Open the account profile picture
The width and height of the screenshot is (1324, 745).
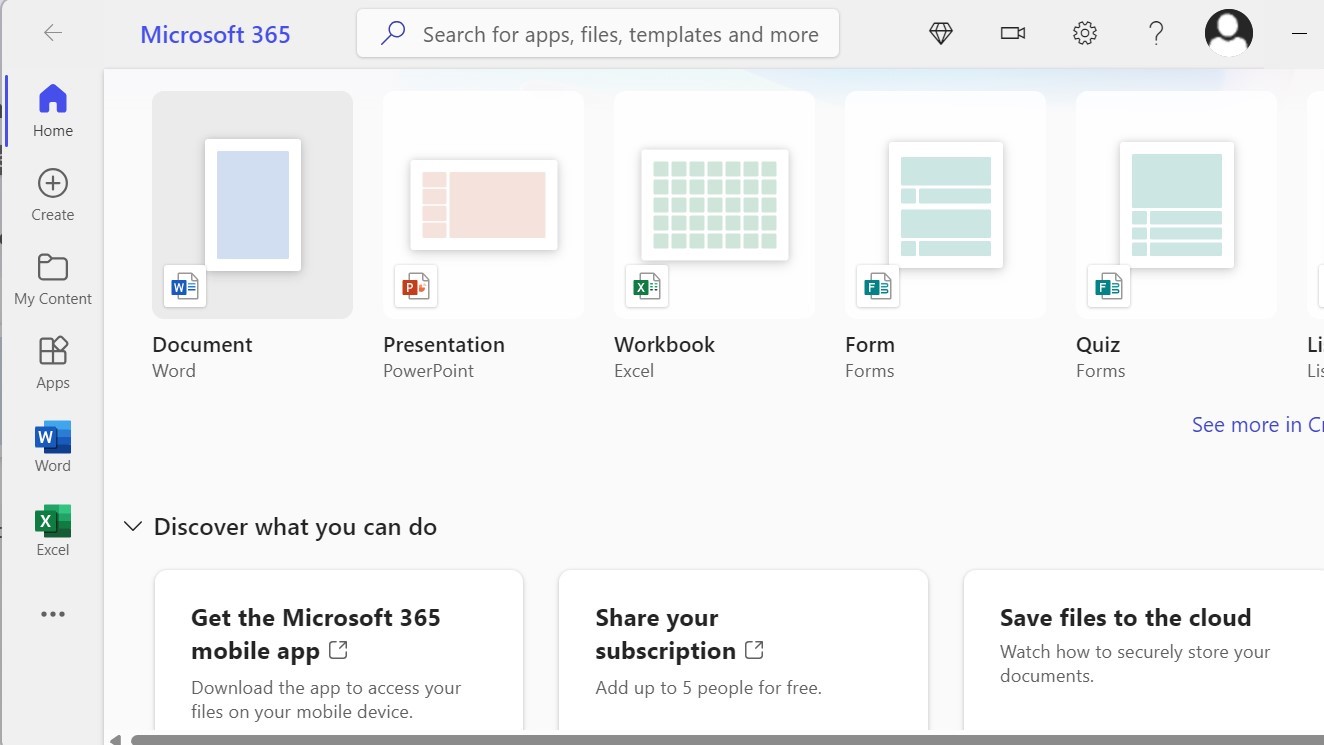(1229, 33)
